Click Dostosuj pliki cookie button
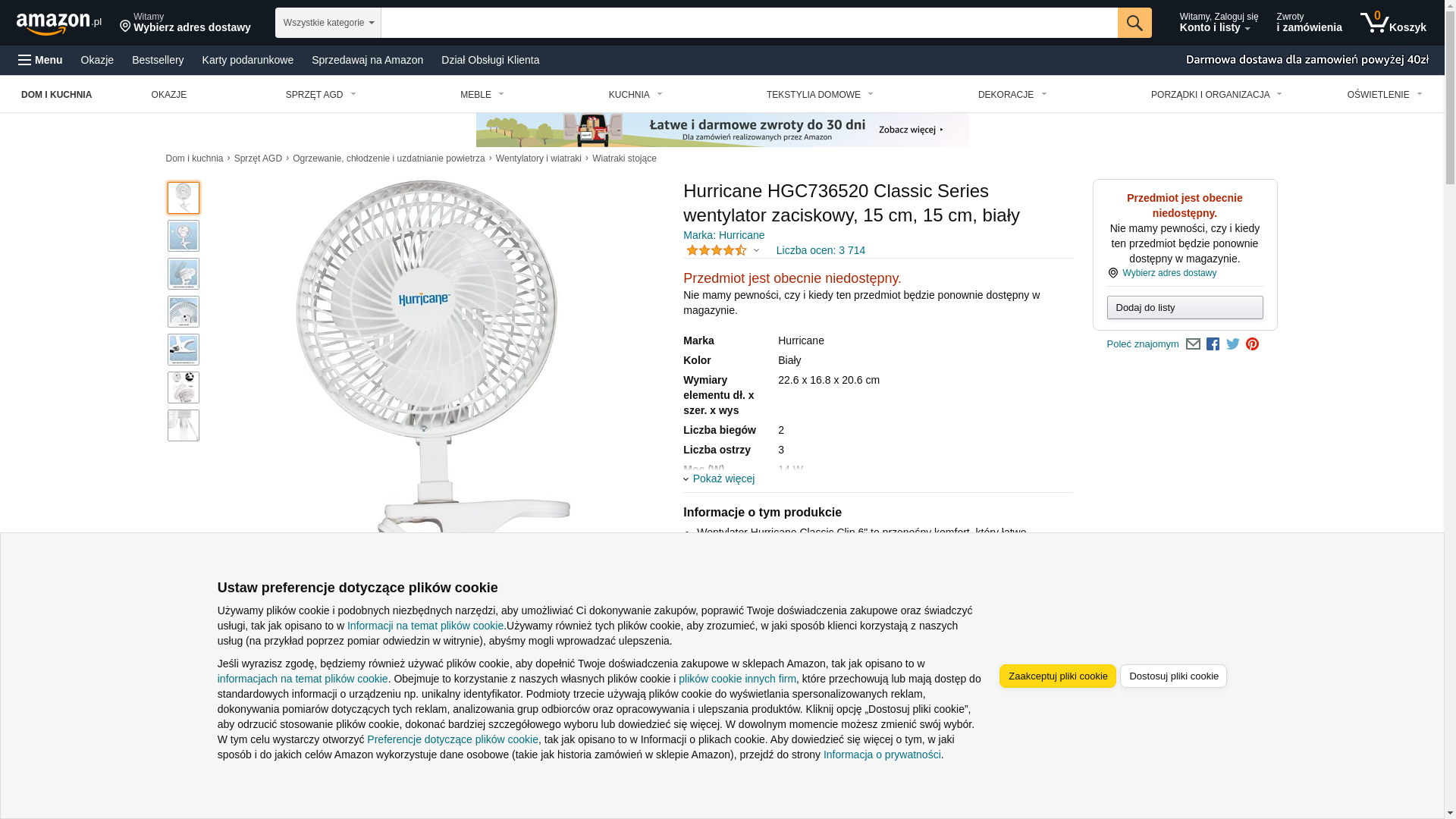1456x819 pixels. 1173,676
